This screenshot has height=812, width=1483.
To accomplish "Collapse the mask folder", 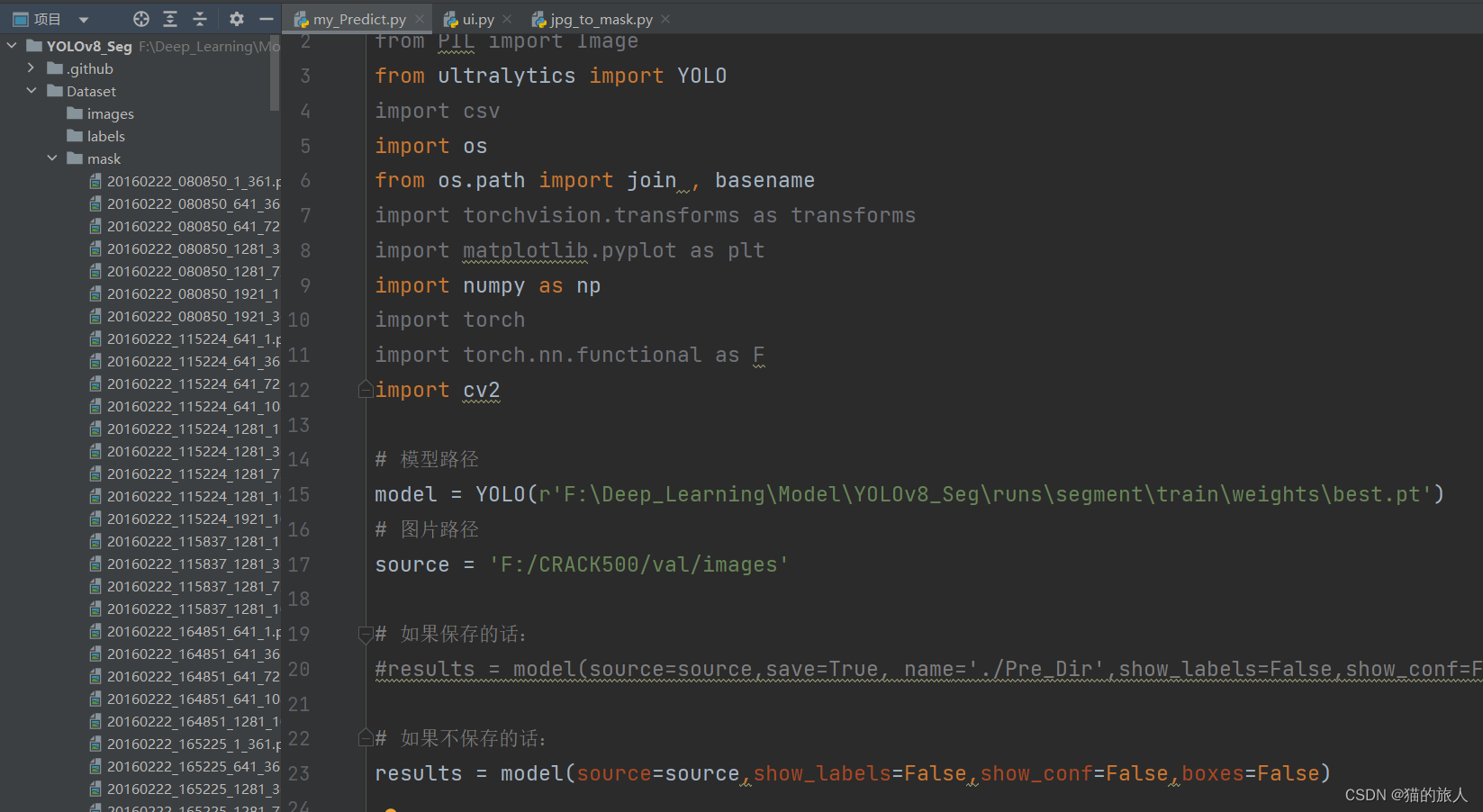I will click(52, 158).
